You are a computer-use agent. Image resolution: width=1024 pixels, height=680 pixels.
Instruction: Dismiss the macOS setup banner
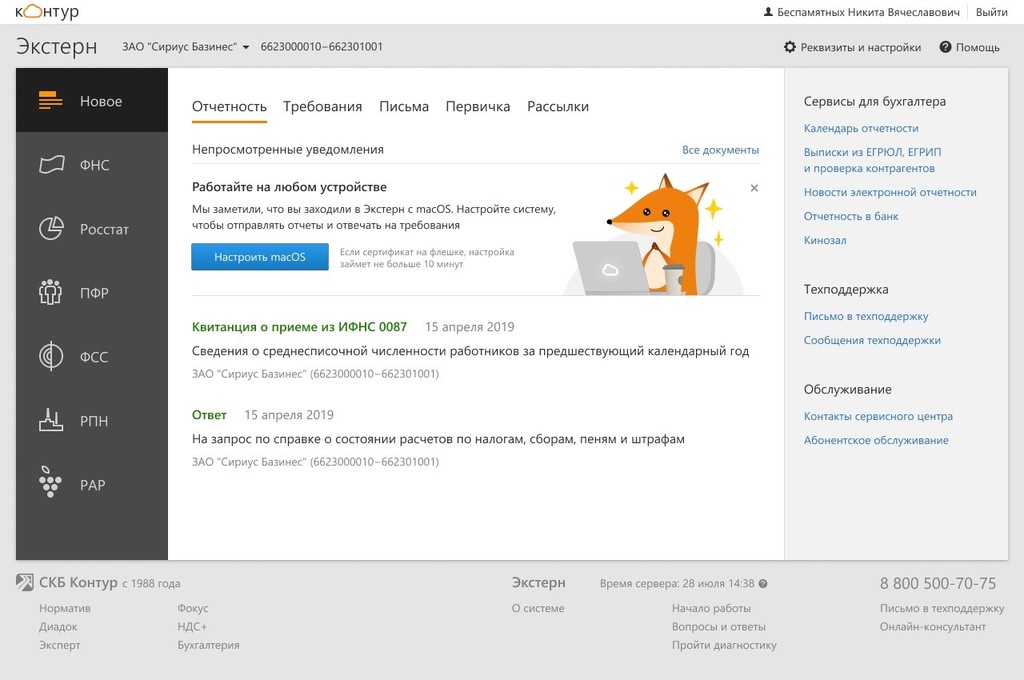click(x=754, y=188)
